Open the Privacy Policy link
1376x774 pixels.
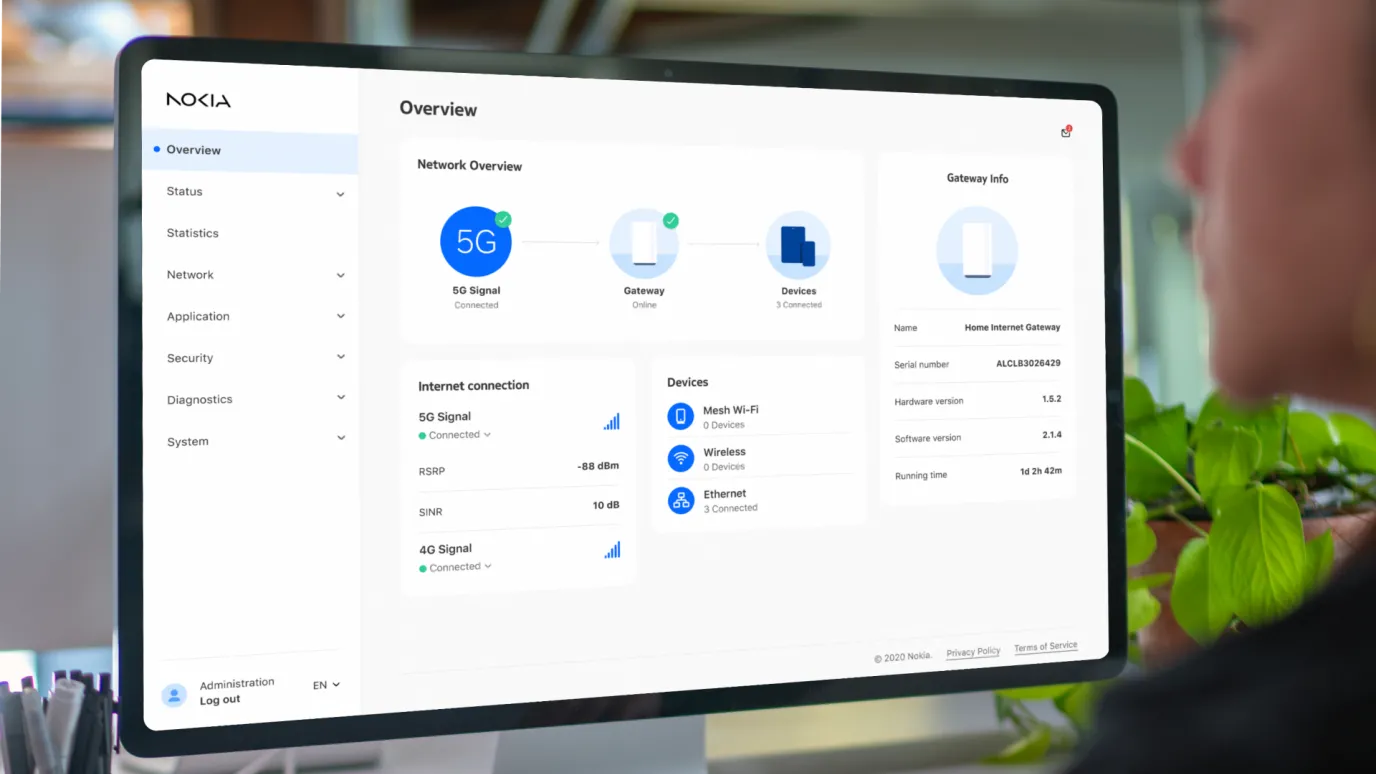[x=973, y=652]
